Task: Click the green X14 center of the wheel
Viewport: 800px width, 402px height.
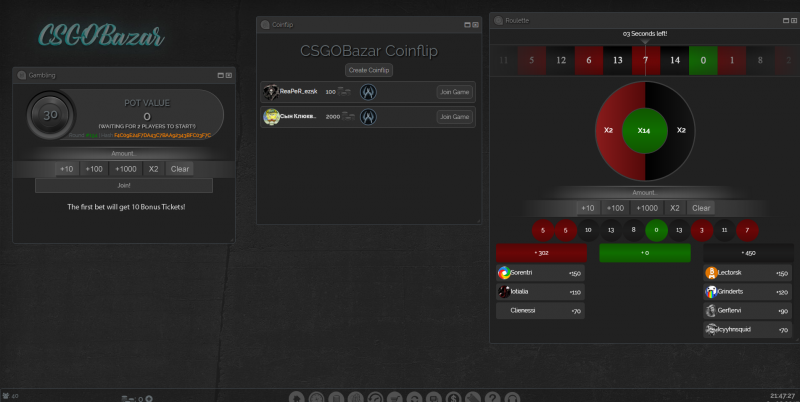Action: click(645, 131)
